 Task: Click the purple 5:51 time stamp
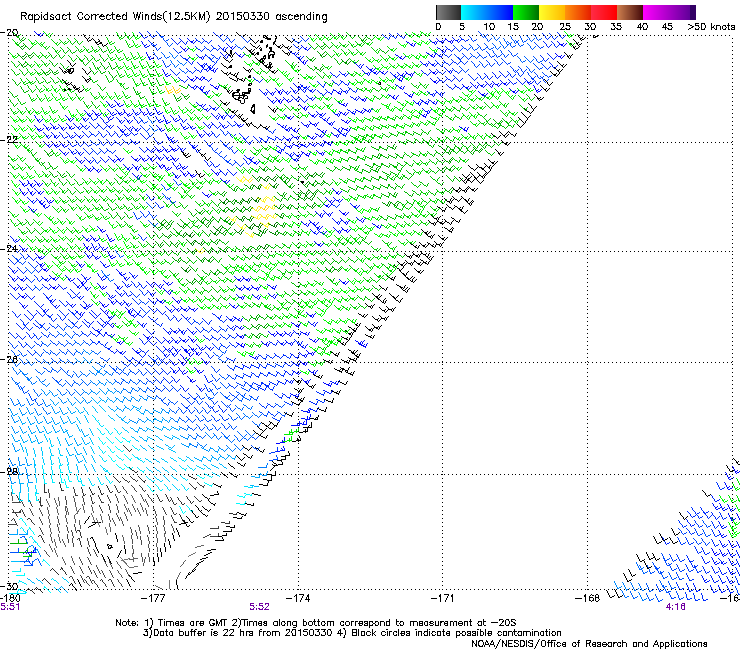[10, 607]
